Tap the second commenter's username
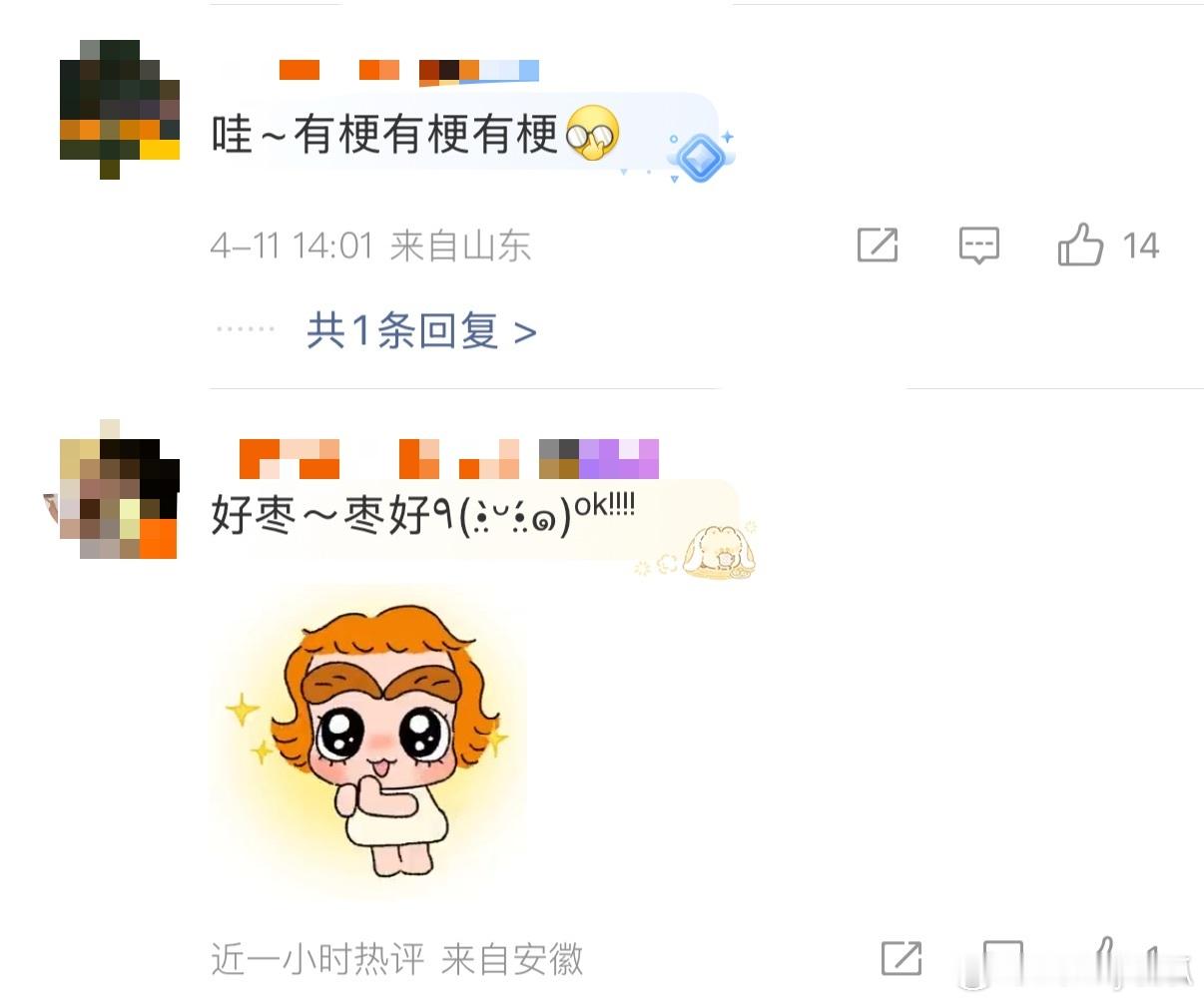This screenshot has width=1204, height=1003. (x=449, y=459)
